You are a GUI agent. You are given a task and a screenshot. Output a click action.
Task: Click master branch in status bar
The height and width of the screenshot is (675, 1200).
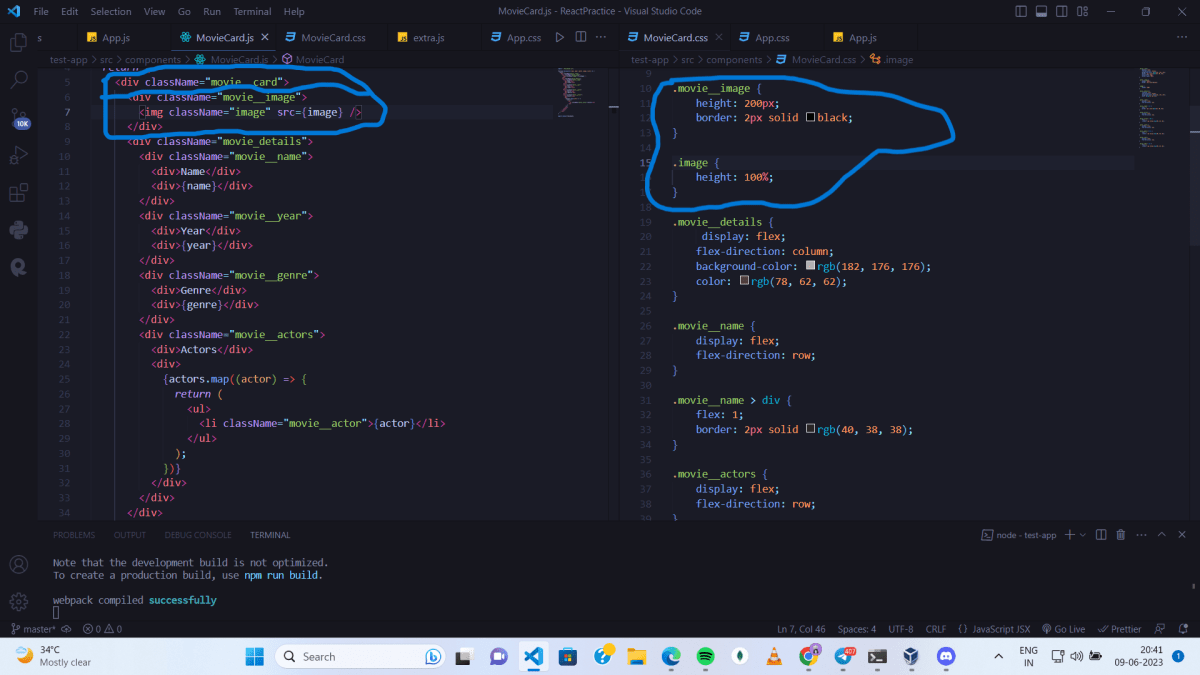pos(33,629)
